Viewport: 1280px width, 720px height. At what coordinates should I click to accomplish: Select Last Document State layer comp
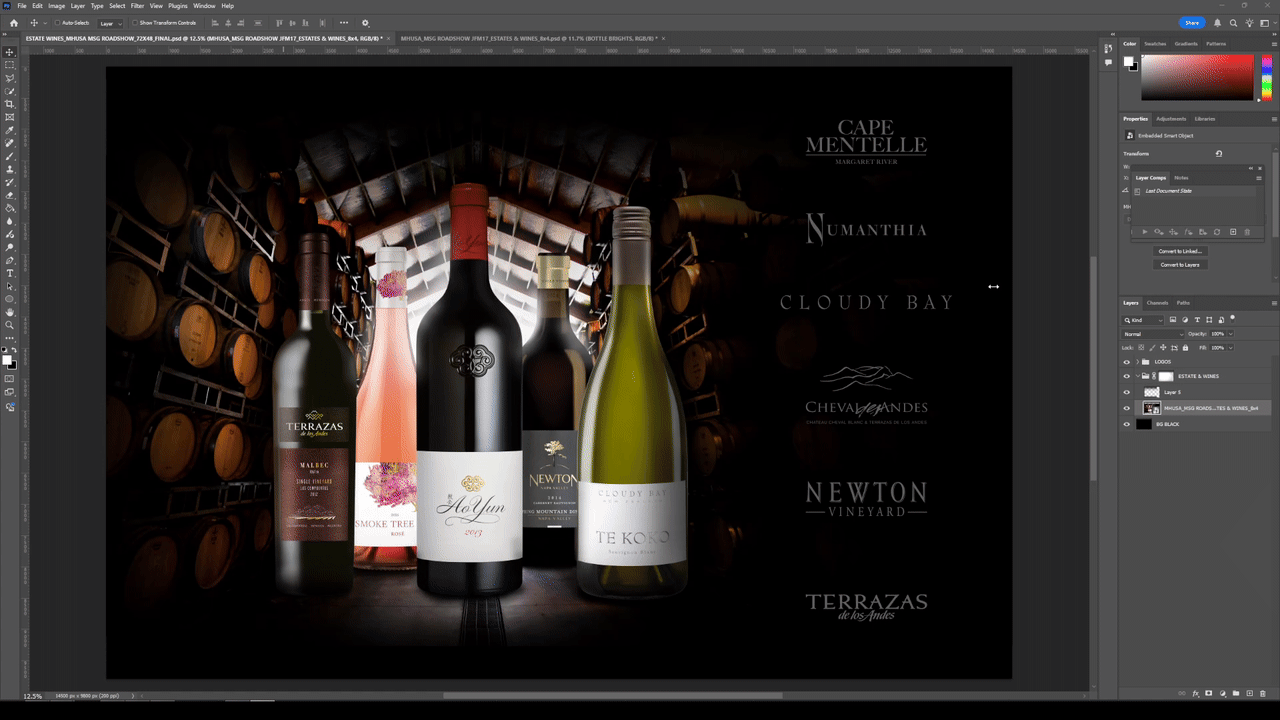(x=1169, y=190)
